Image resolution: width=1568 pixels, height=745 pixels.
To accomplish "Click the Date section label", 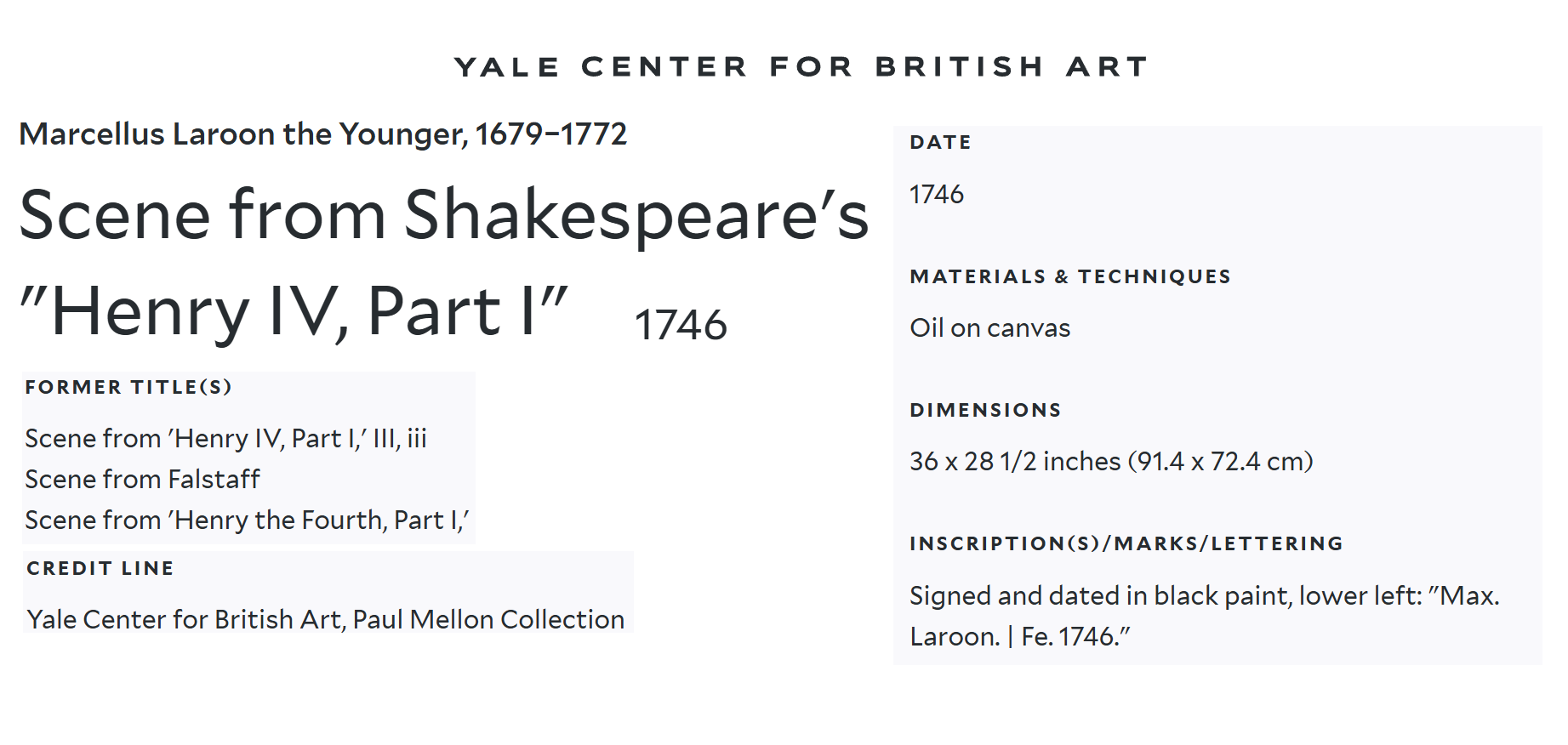I will pos(940,143).
